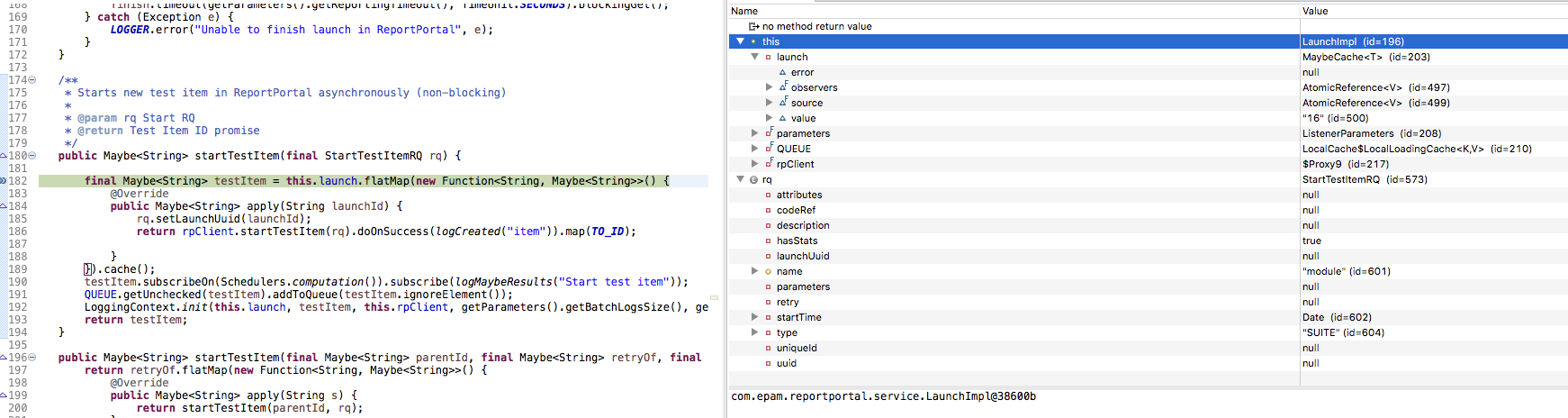Click the local variable icon beside 'rq'
The height and width of the screenshot is (418, 1568).
[x=753, y=179]
